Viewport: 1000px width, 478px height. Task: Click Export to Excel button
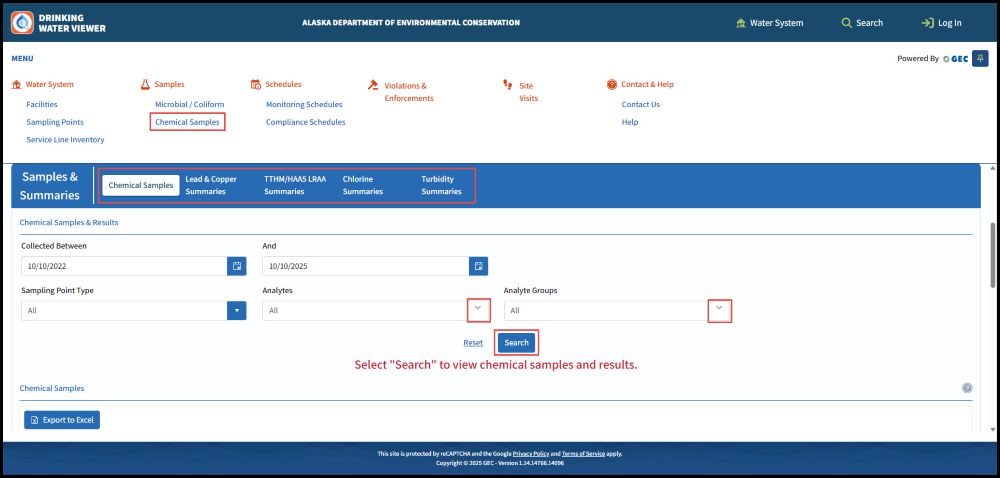pos(62,420)
